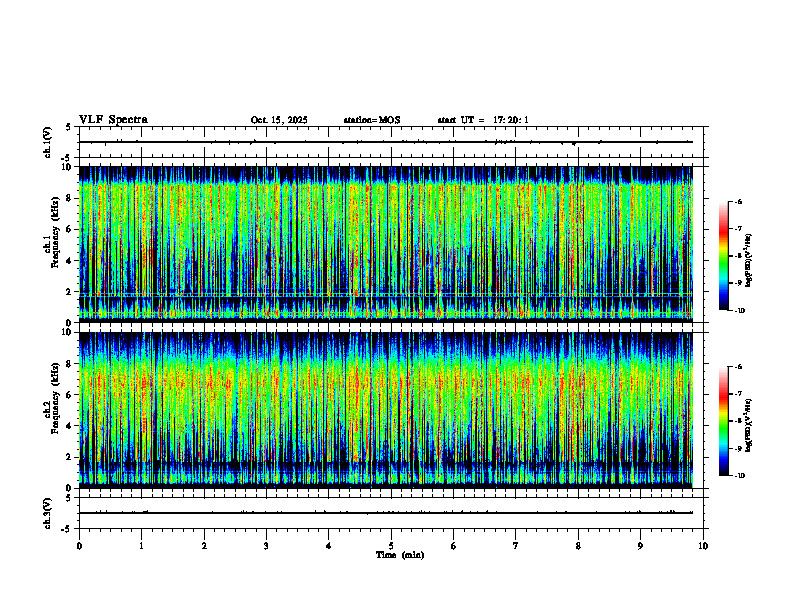Click the "-10" label on ch.2 color bar
The image size is (792, 612).
point(739,476)
